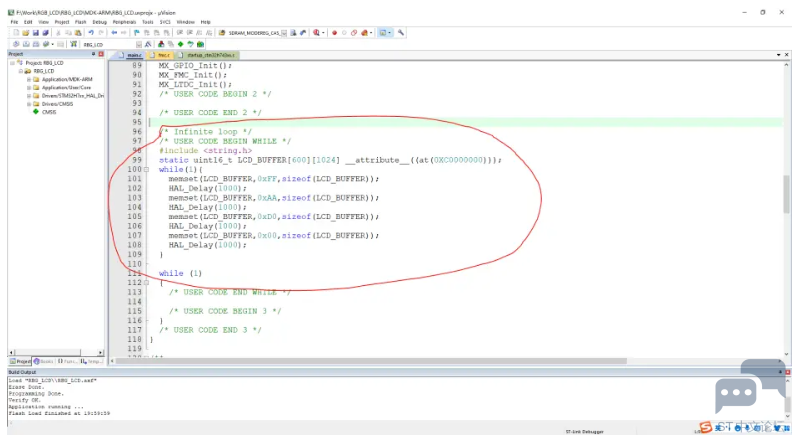Viewport: 794px width, 442px height.
Task: Open the Help menu
Action: (x=205, y=22)
